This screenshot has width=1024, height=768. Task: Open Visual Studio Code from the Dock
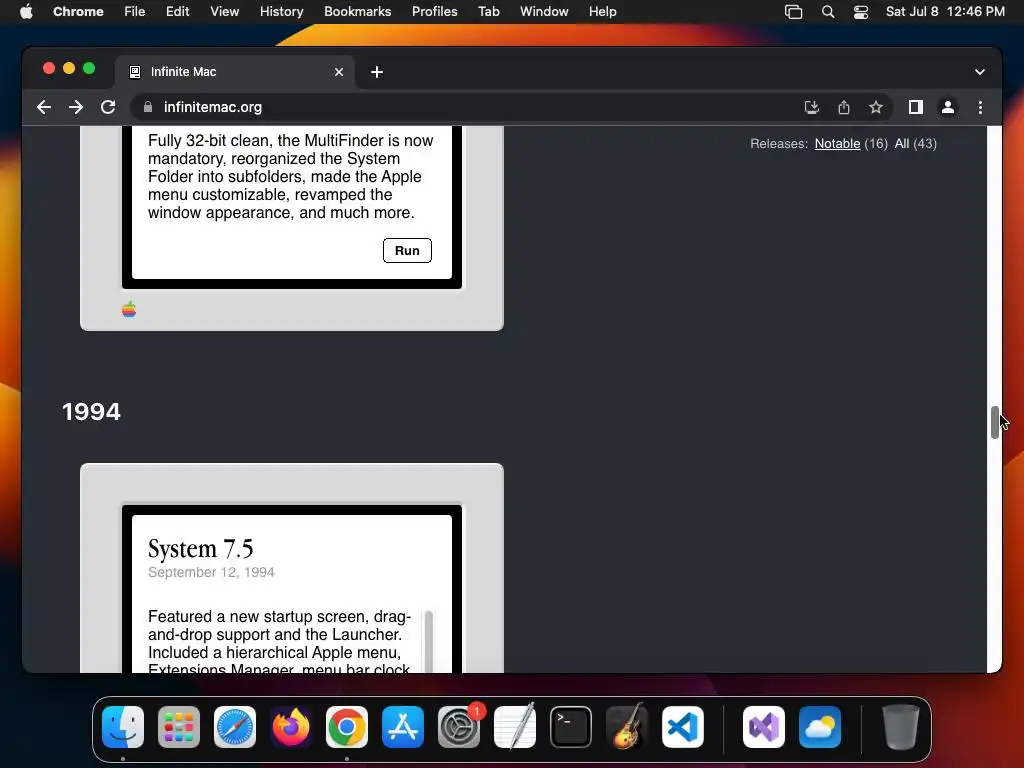[682, 727]
